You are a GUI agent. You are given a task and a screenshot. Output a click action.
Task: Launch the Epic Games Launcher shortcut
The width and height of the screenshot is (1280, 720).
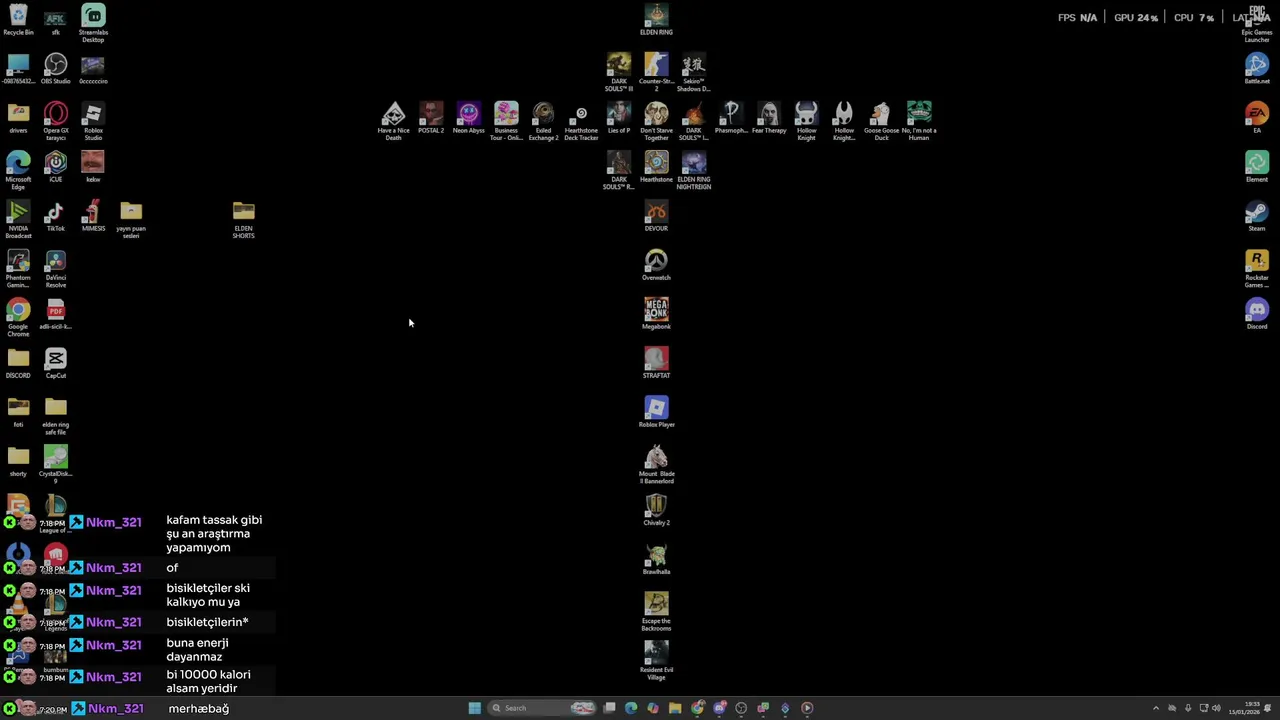pos(1257,23)
